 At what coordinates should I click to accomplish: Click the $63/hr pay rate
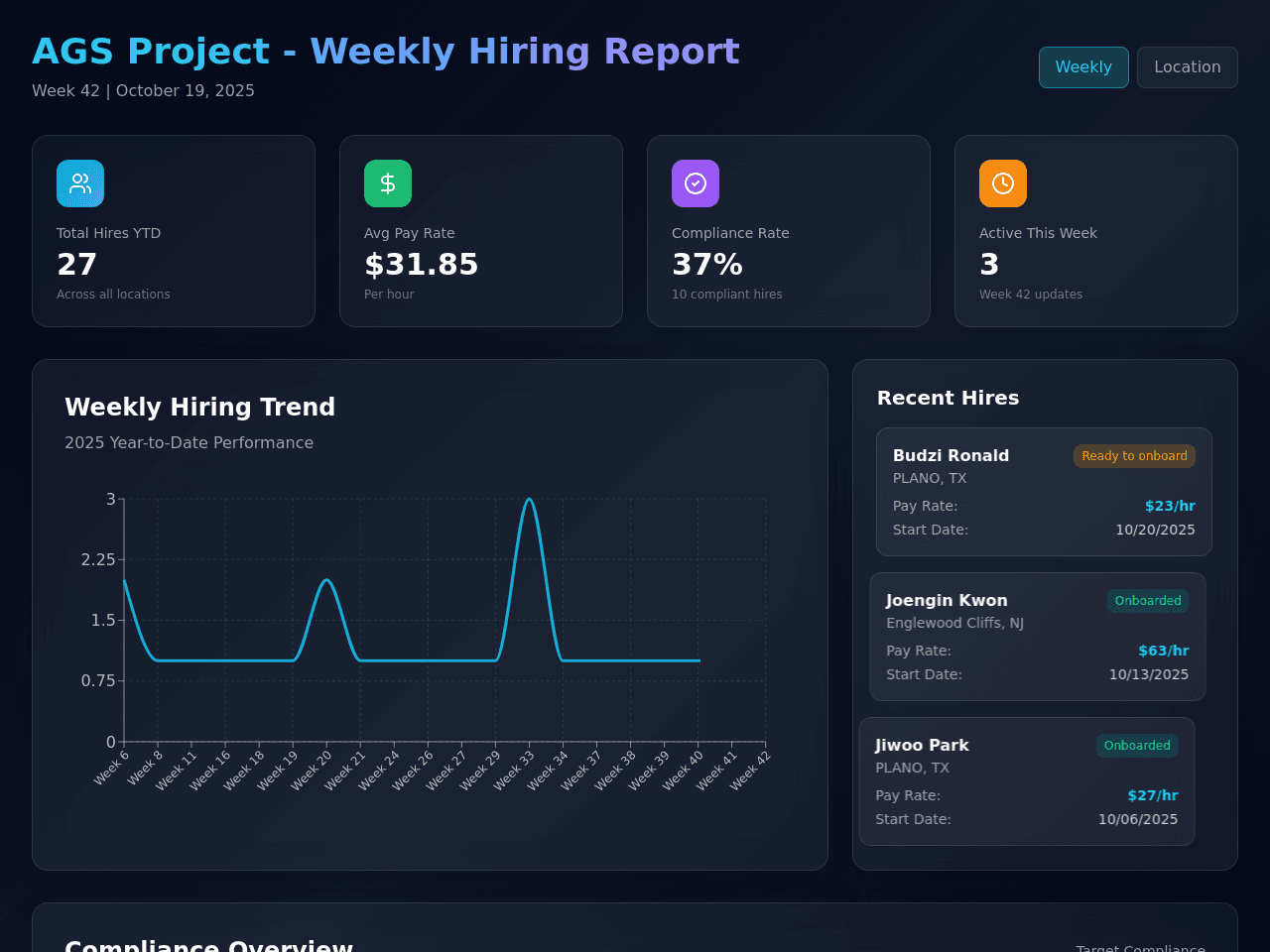tap(1163, 651)
